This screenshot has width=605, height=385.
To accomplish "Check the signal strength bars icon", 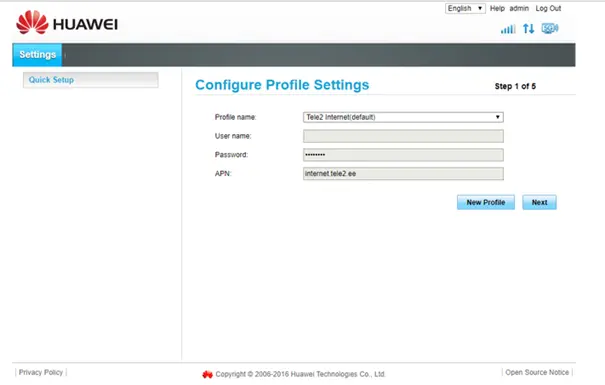I will pos(508,29).
